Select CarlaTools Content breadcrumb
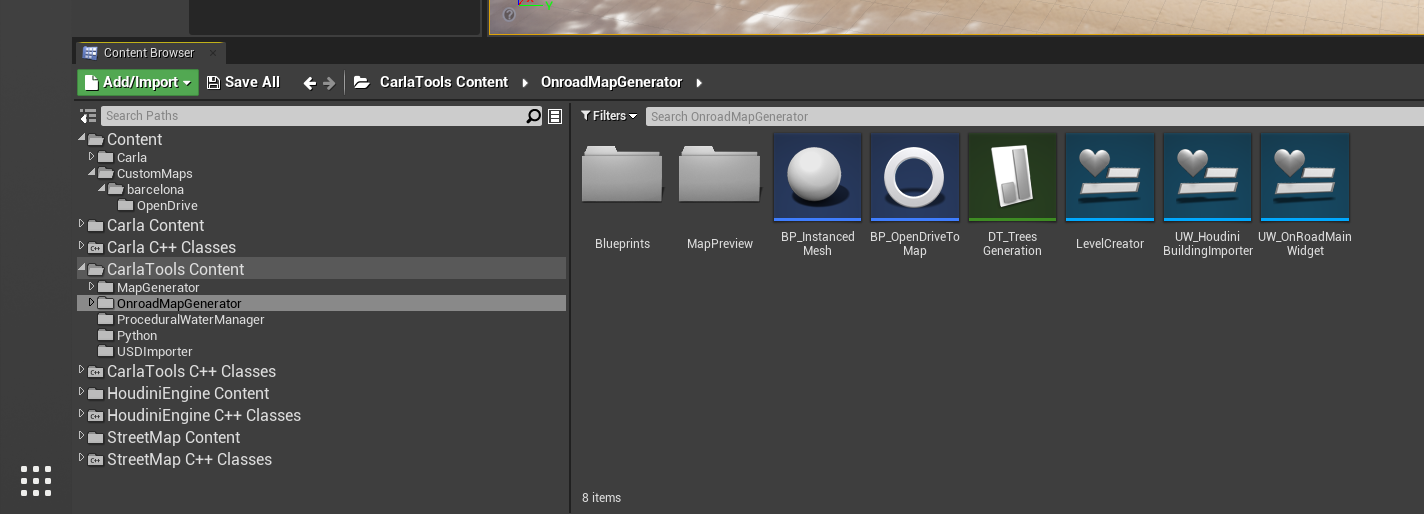 (x=443, y=83)
